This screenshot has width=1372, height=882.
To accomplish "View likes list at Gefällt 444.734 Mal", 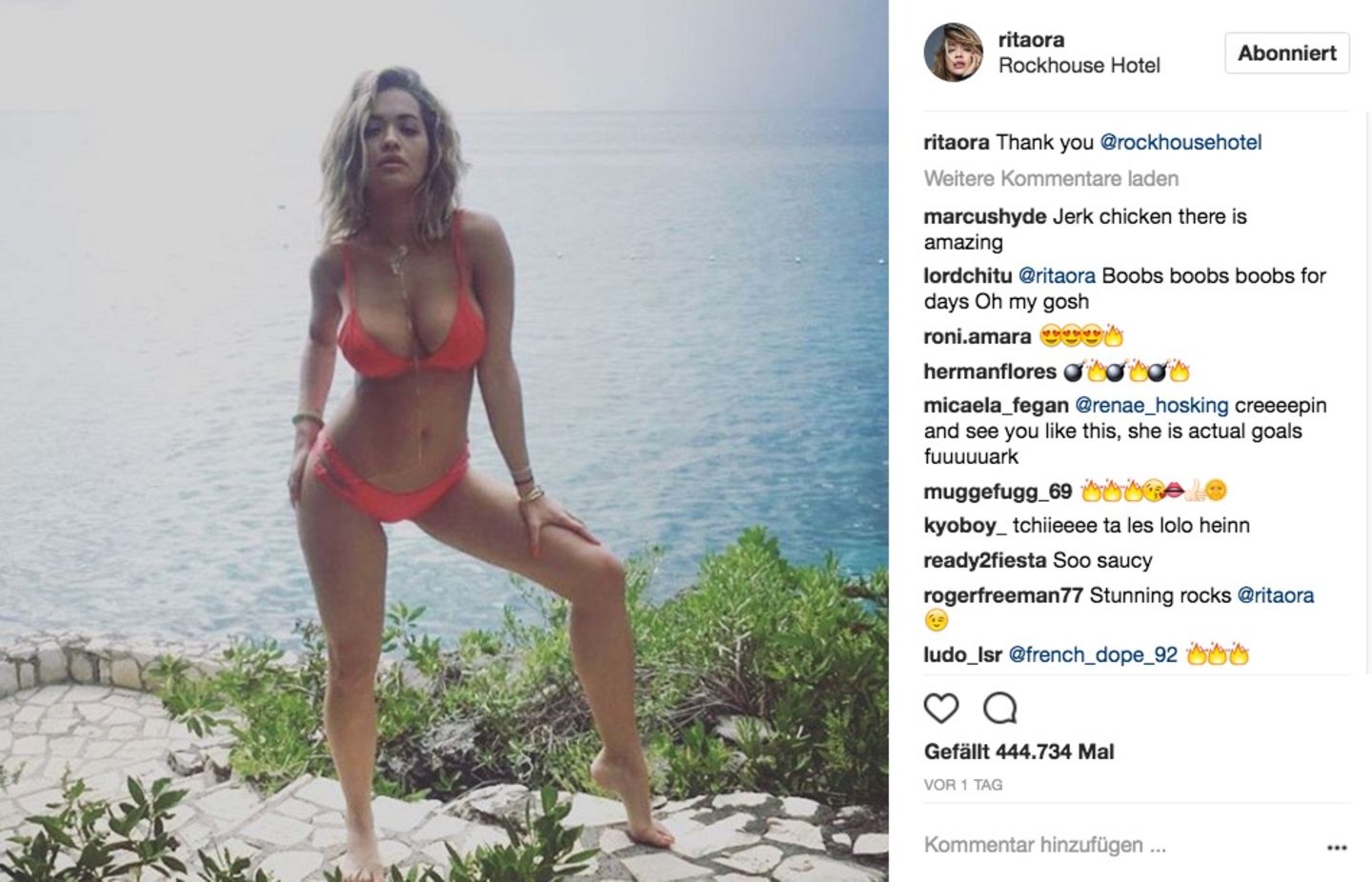I will [x=1019, y=752].
